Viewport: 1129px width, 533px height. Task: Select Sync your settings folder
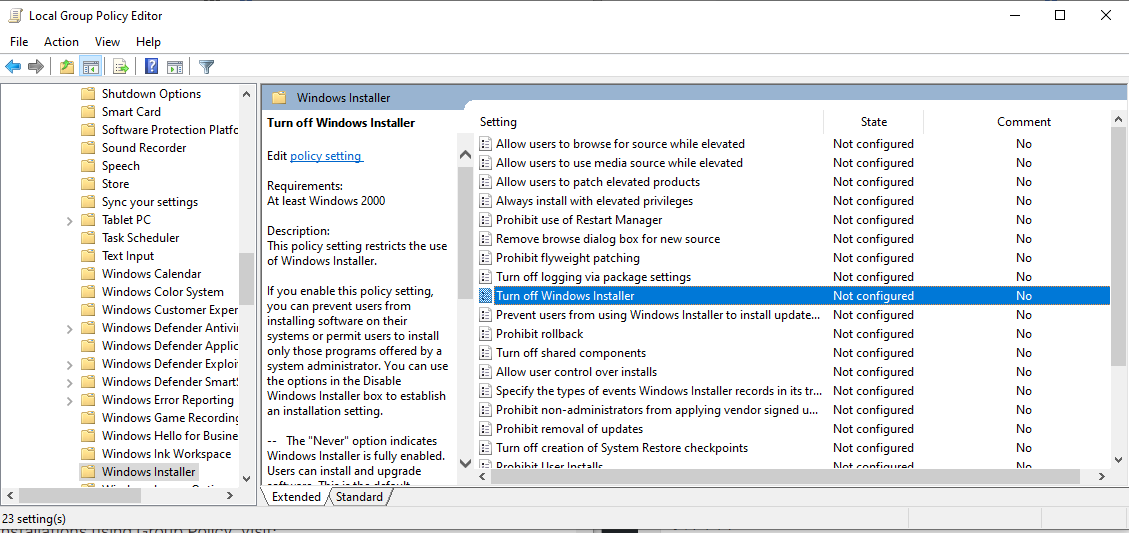click(150, 202)
